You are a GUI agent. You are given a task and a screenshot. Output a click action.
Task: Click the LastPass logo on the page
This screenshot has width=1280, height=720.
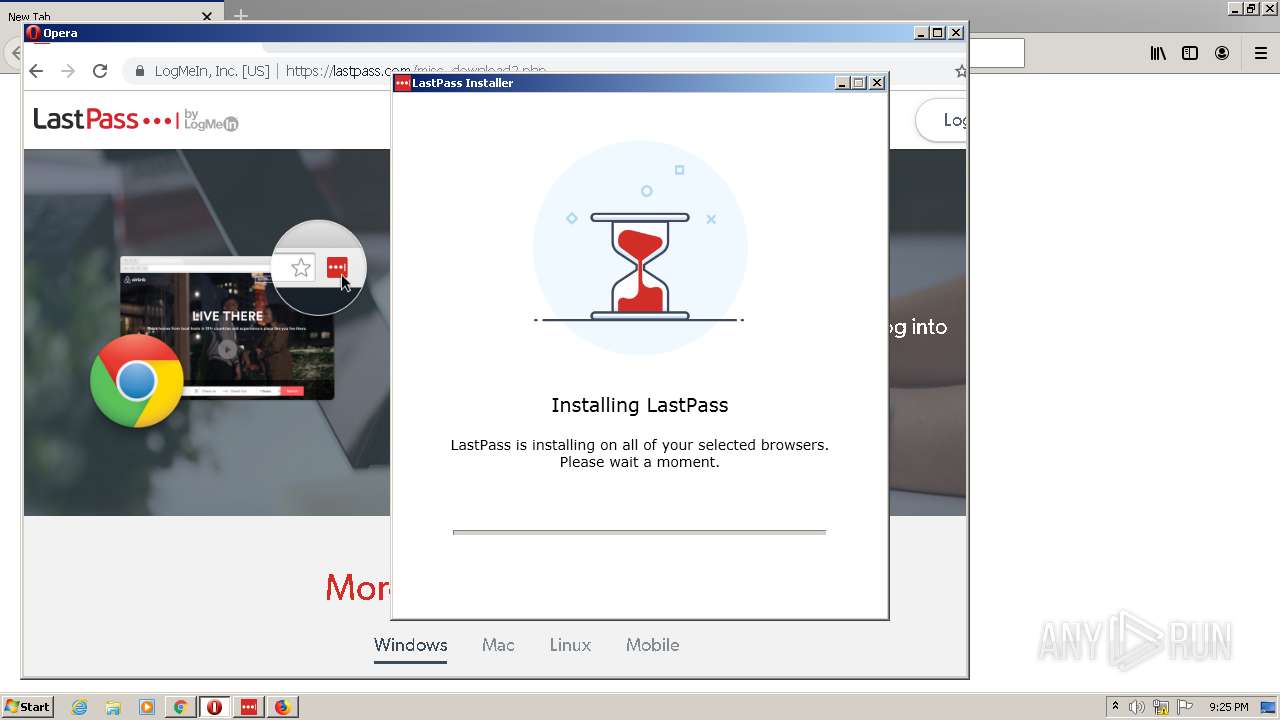tap(135, 120)
